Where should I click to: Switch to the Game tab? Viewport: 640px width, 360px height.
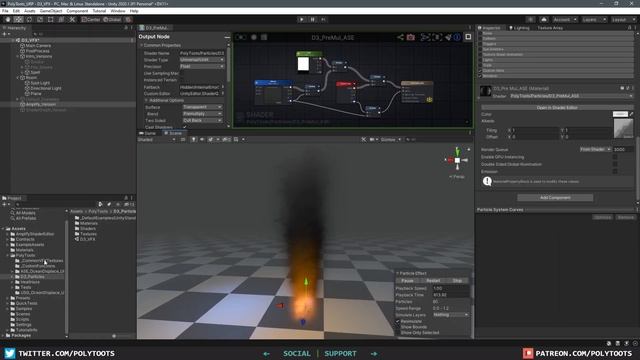pos(148,133)
